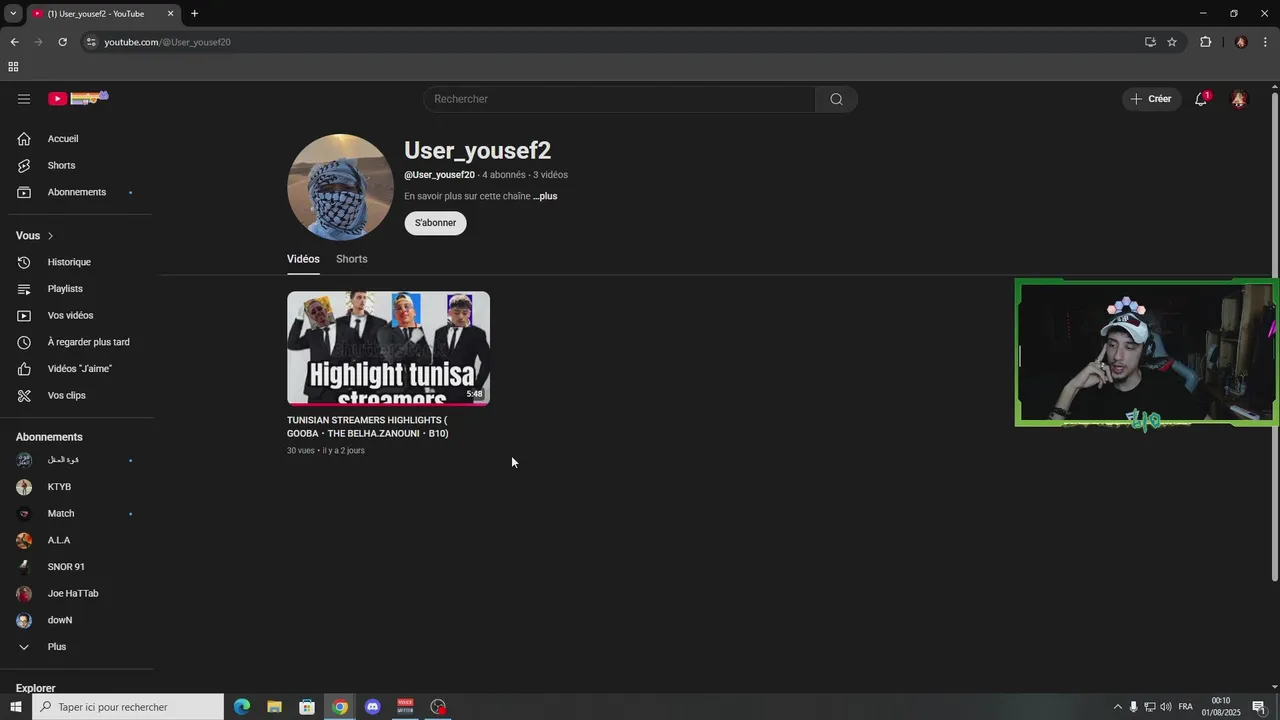Click the Tunisian Streamers Highlights video title
The image size is (1280, 720).
pyautogui.click(x=367, y=427)
